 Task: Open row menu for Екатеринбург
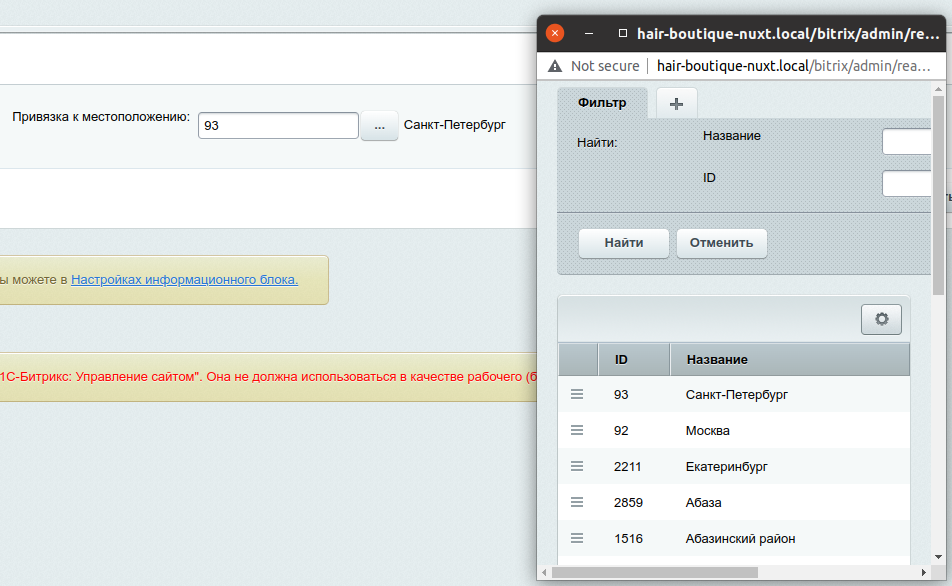577,467
